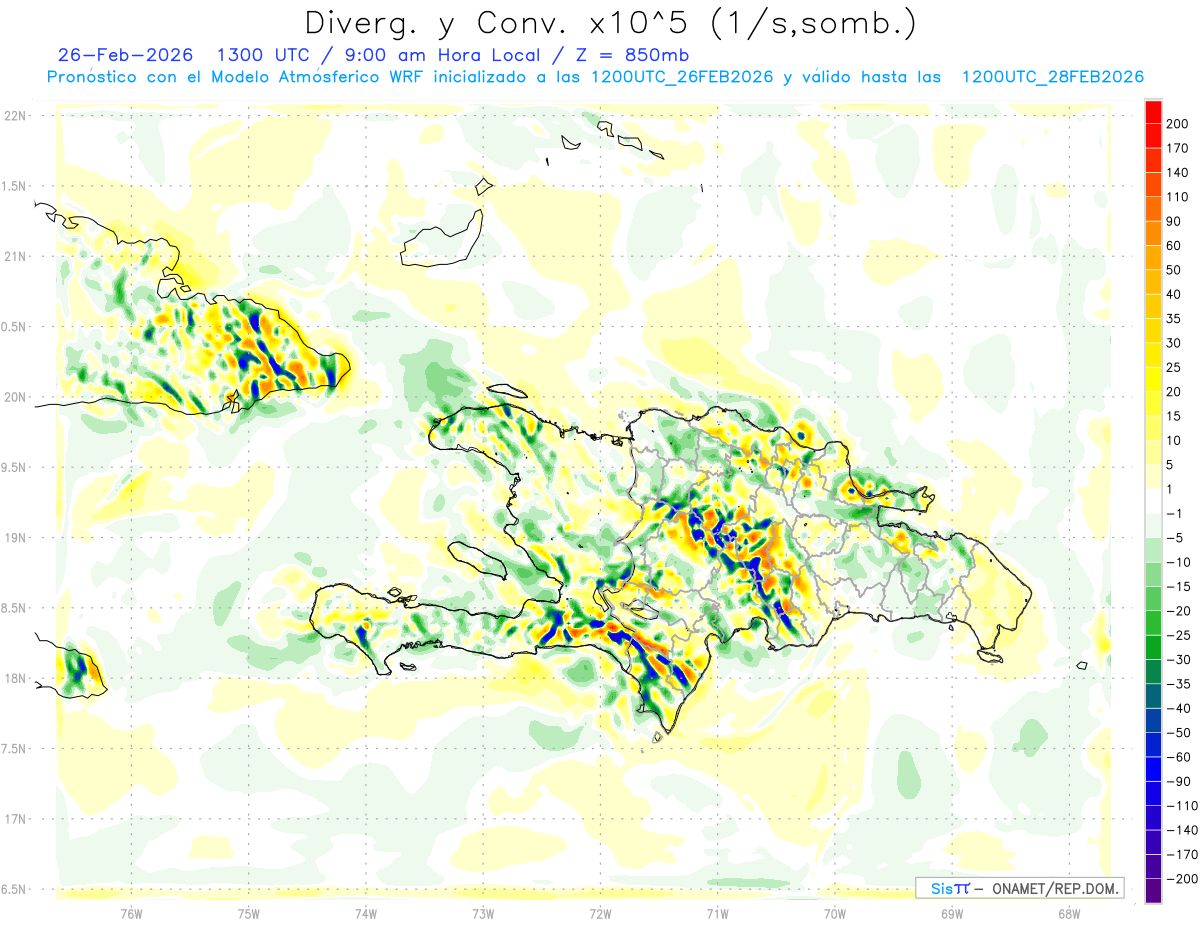The image size is (1200, 927).
Task: Click the "70W" longitude label
Action: coord(834,913)
